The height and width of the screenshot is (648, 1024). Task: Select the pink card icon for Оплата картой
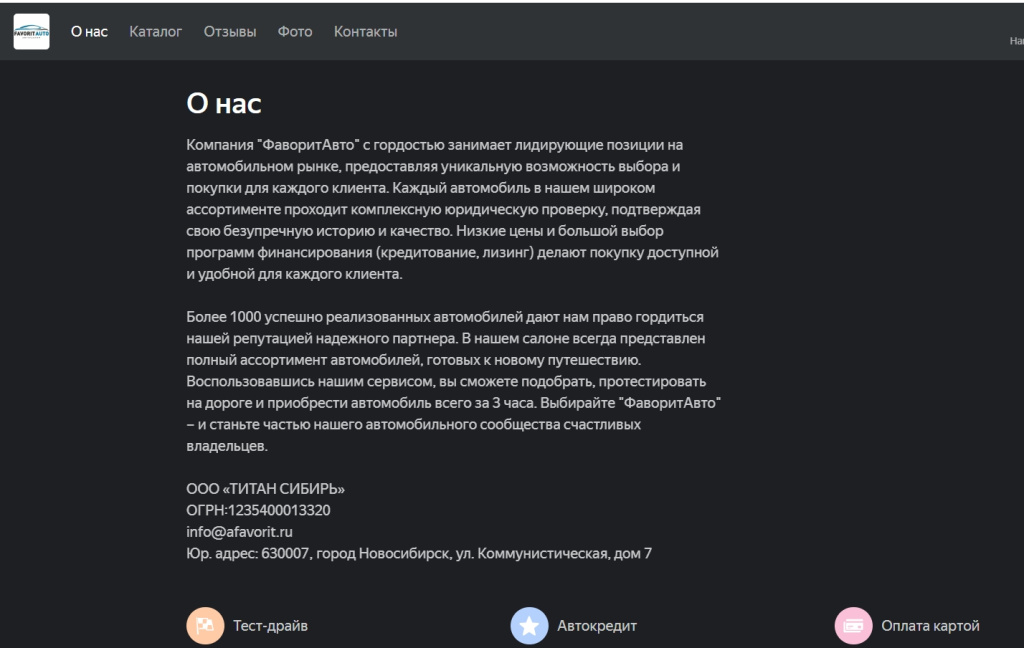pyautogui.click(x=853, y=625)
